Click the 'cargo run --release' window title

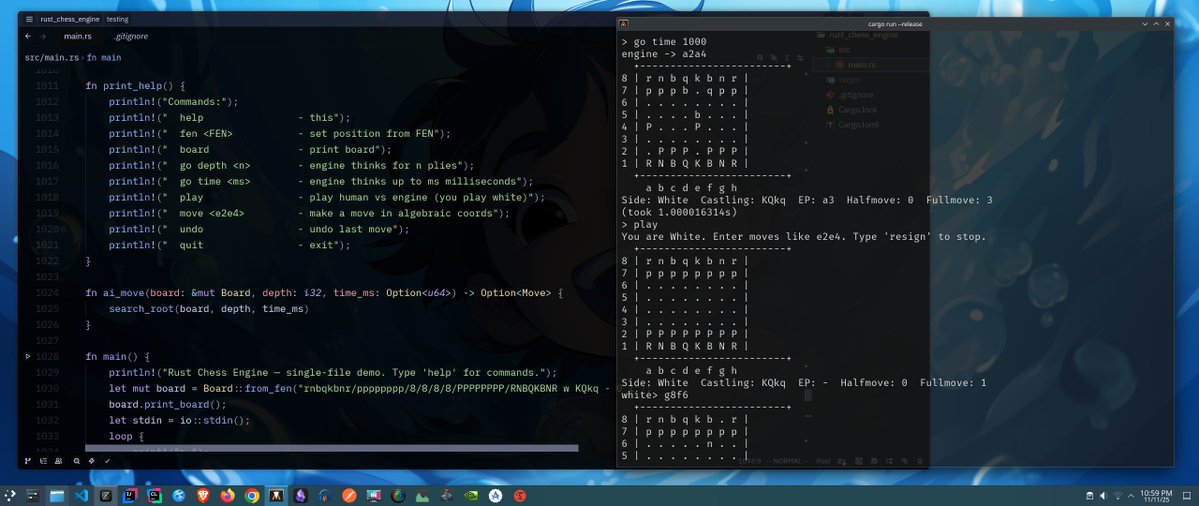(895, 24)
